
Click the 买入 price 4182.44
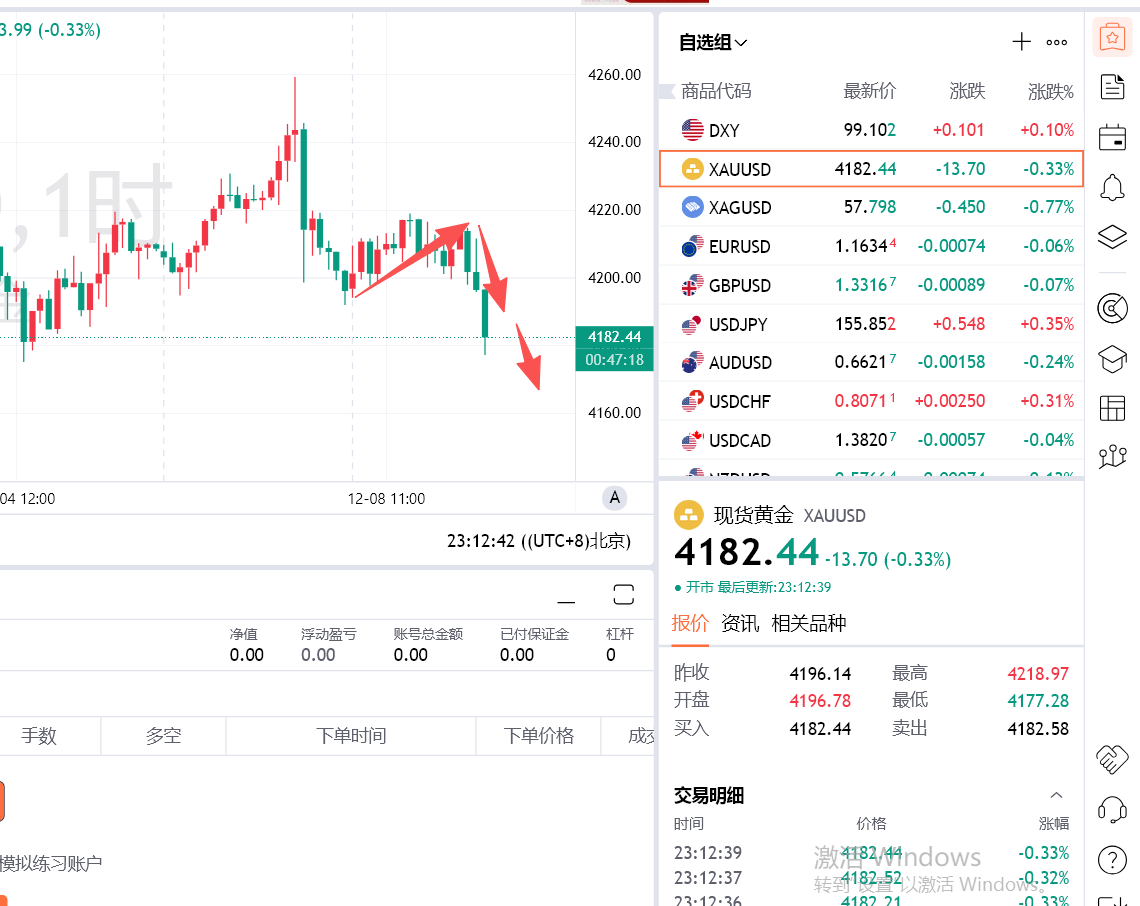820,729
